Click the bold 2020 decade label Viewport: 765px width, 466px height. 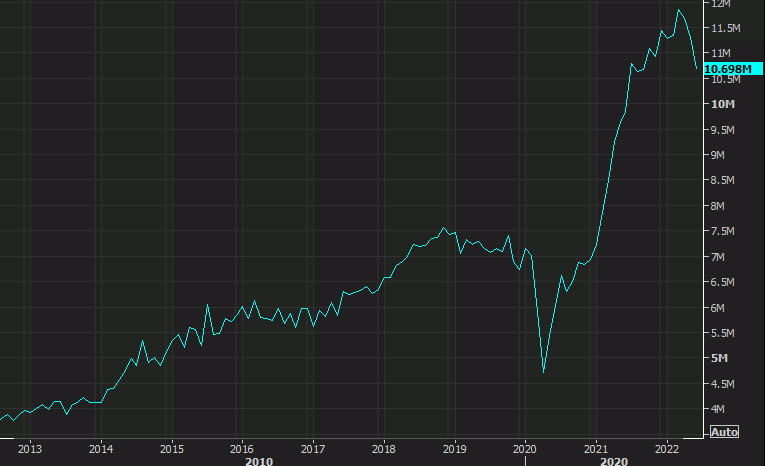point(614,461)
